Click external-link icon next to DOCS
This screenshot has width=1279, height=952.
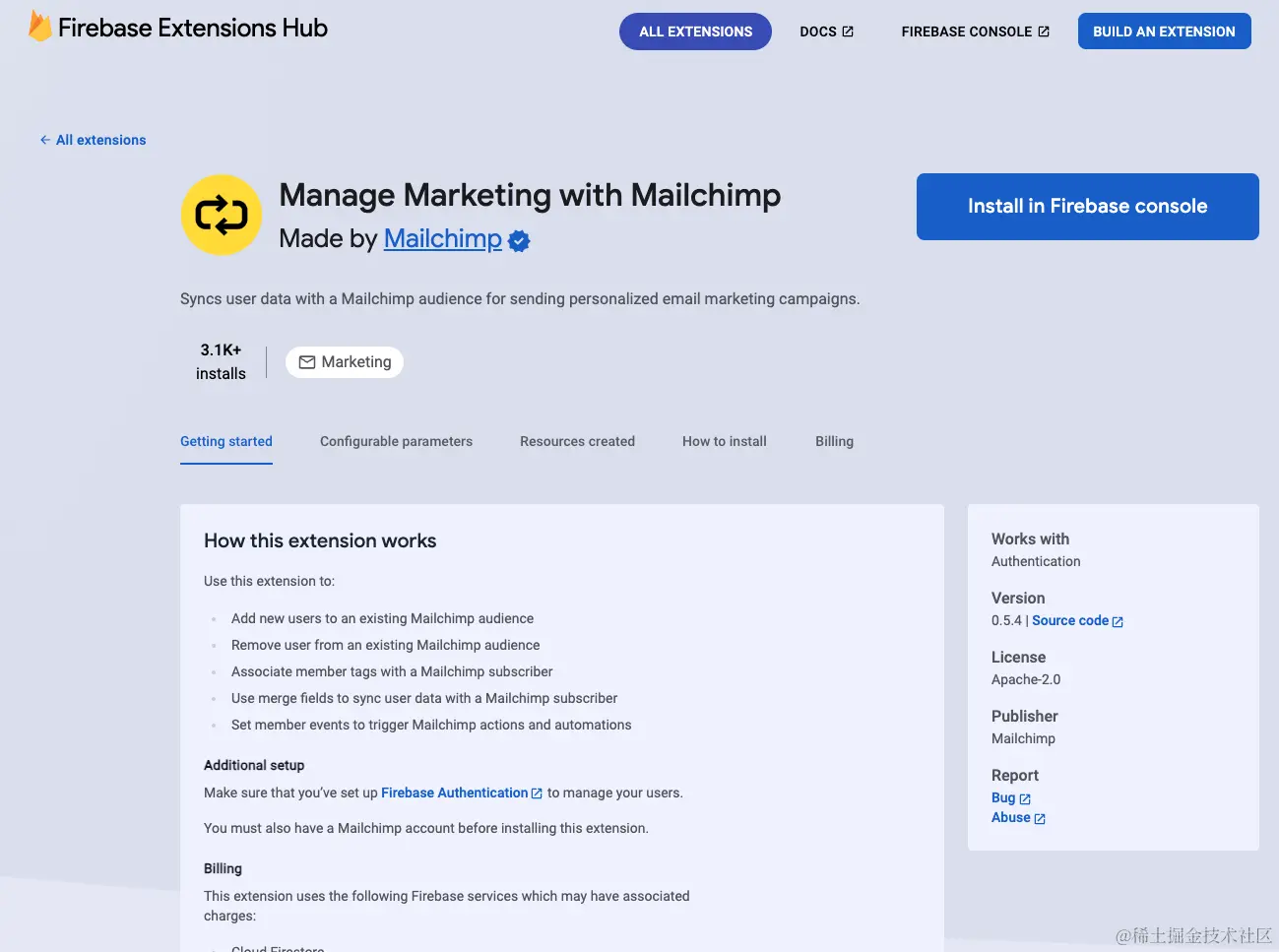tap(848, 32)
